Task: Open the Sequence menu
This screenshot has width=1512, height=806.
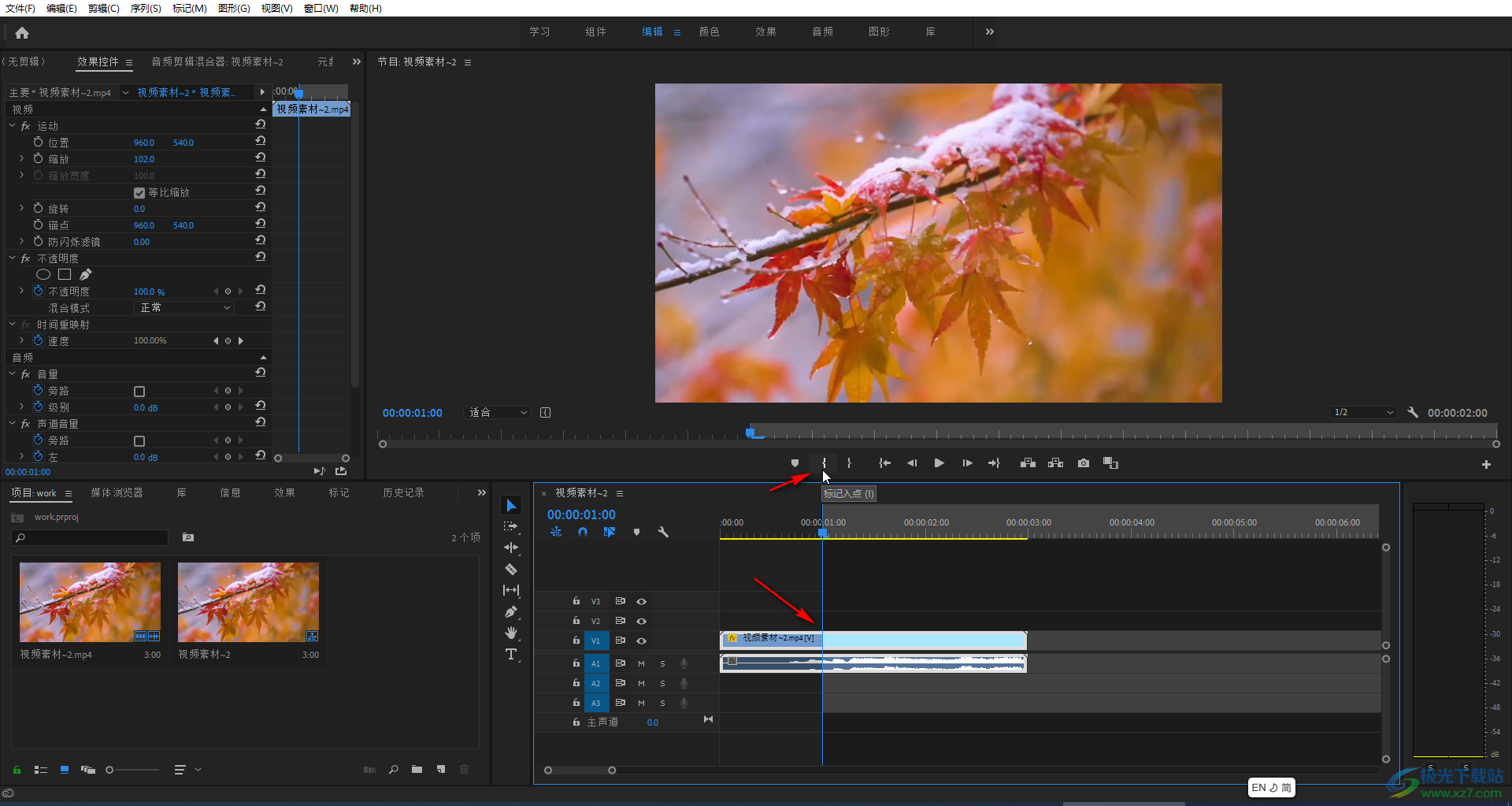Action: (146, 8)
